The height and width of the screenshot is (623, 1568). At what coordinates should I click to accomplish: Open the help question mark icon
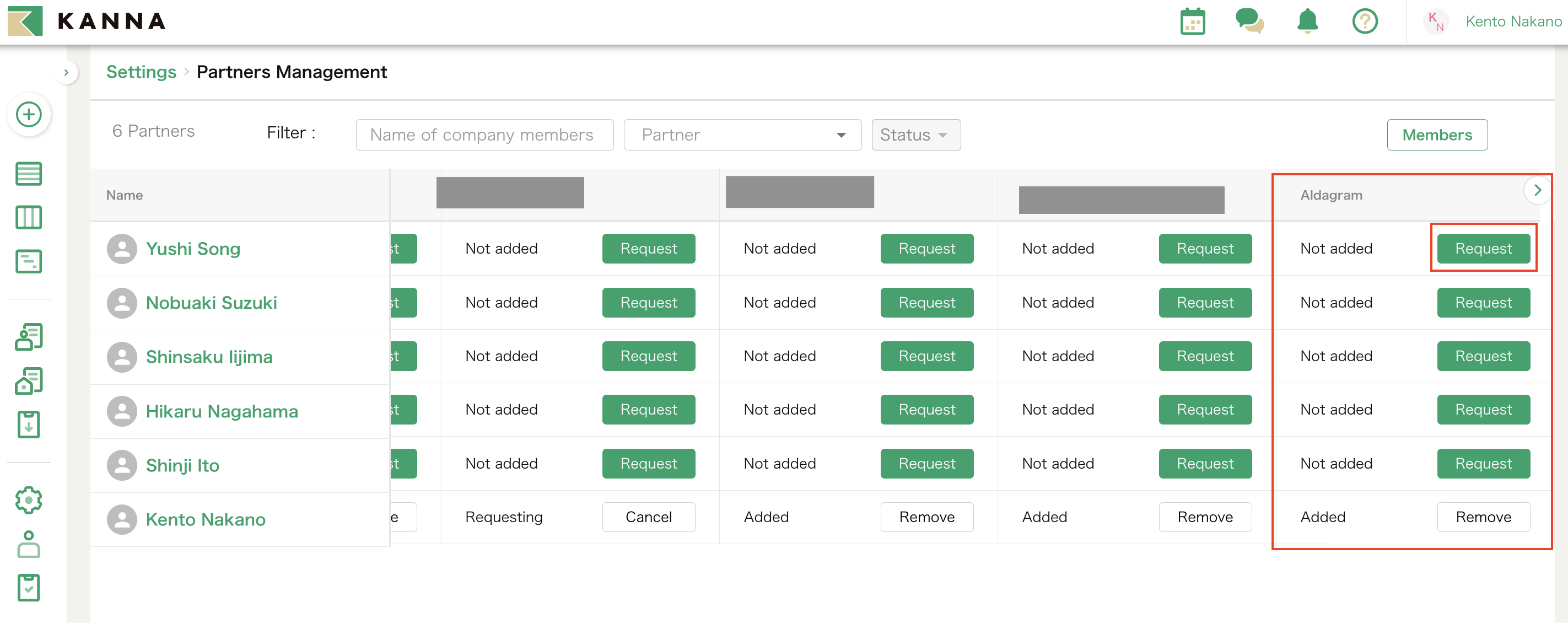point(1365,22)
